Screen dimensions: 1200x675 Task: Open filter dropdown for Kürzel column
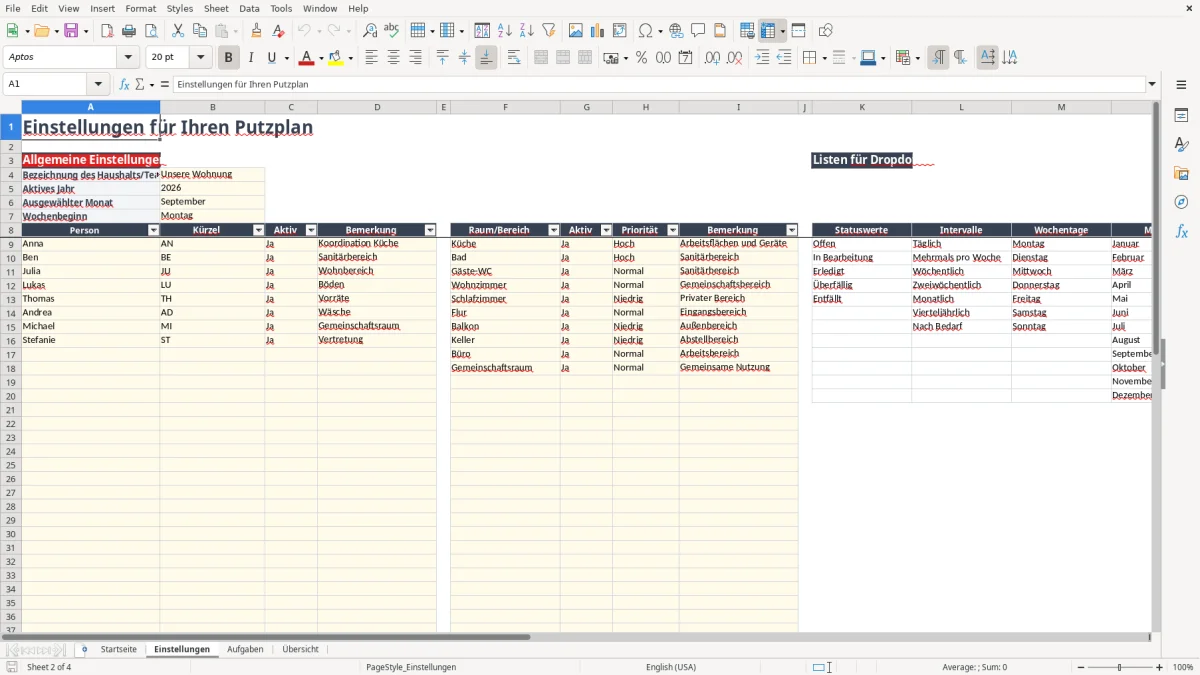(x=258, y=230)
